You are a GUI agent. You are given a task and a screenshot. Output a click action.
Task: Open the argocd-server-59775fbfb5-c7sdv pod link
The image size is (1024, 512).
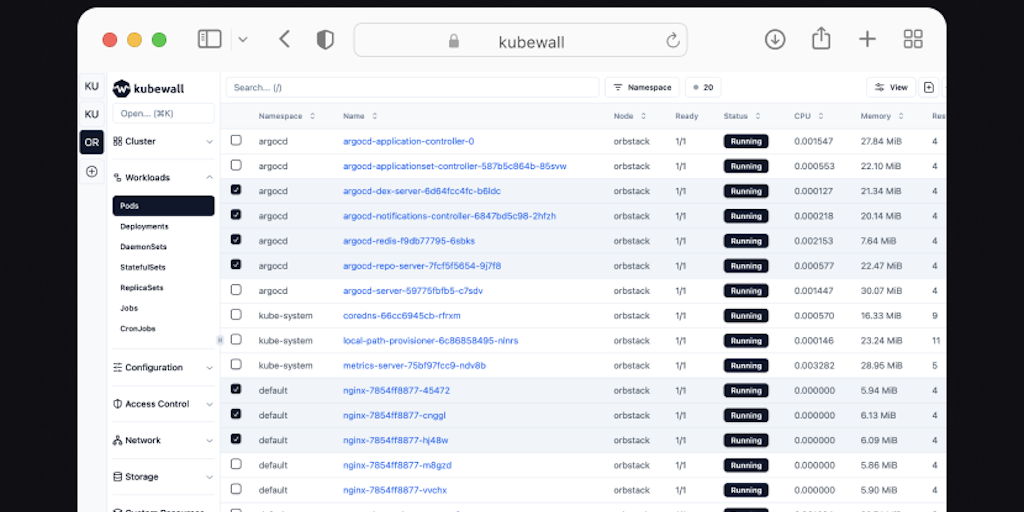tap(413, 291)
